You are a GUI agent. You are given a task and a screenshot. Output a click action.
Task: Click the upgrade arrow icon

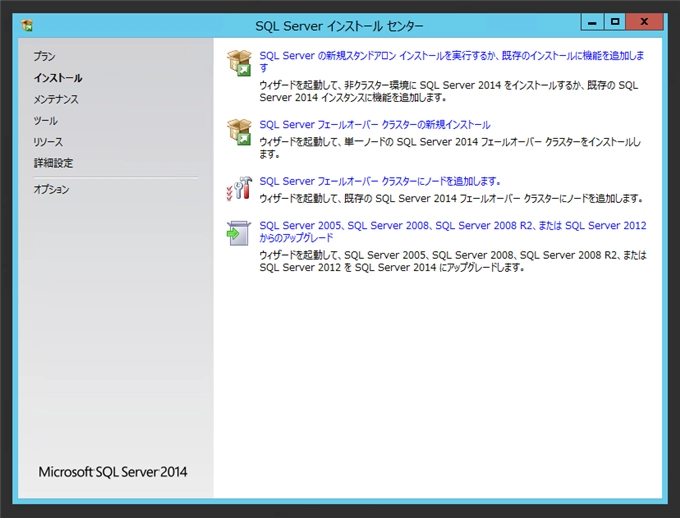point(239,233)
